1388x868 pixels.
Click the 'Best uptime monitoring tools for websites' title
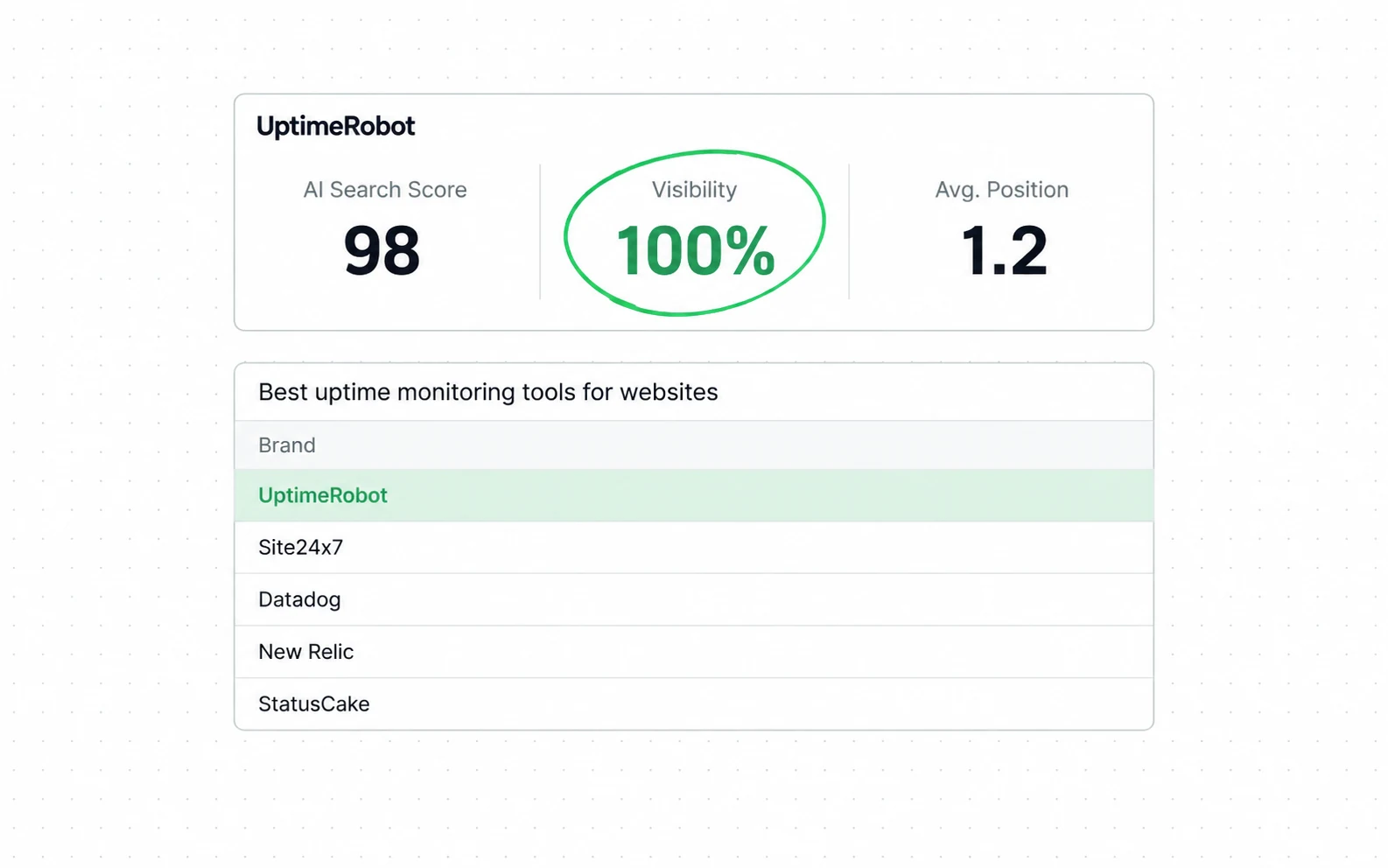tap(487, 392)
